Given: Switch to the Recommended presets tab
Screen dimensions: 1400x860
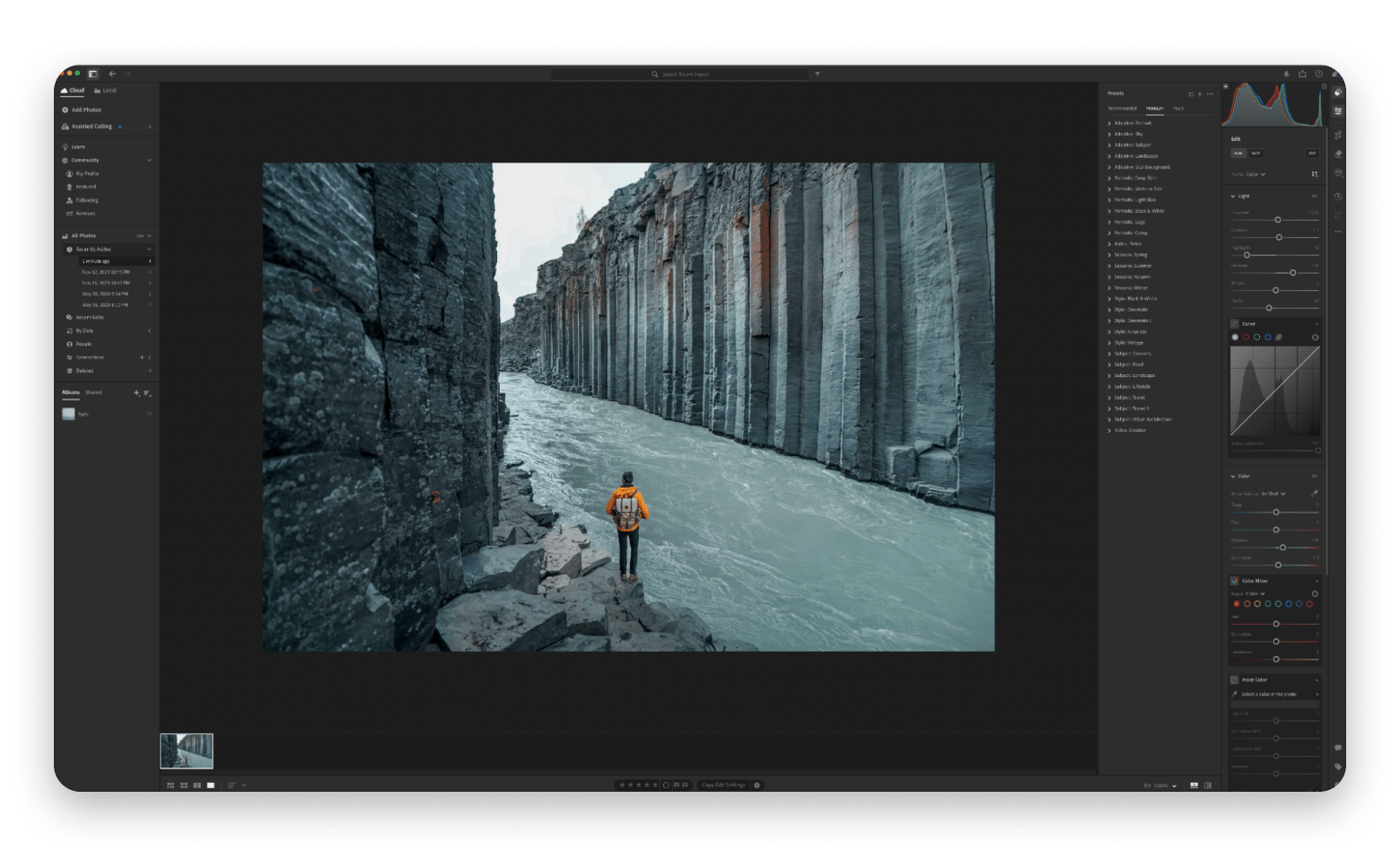Looking at the screenshot, I should point(1122,108).
